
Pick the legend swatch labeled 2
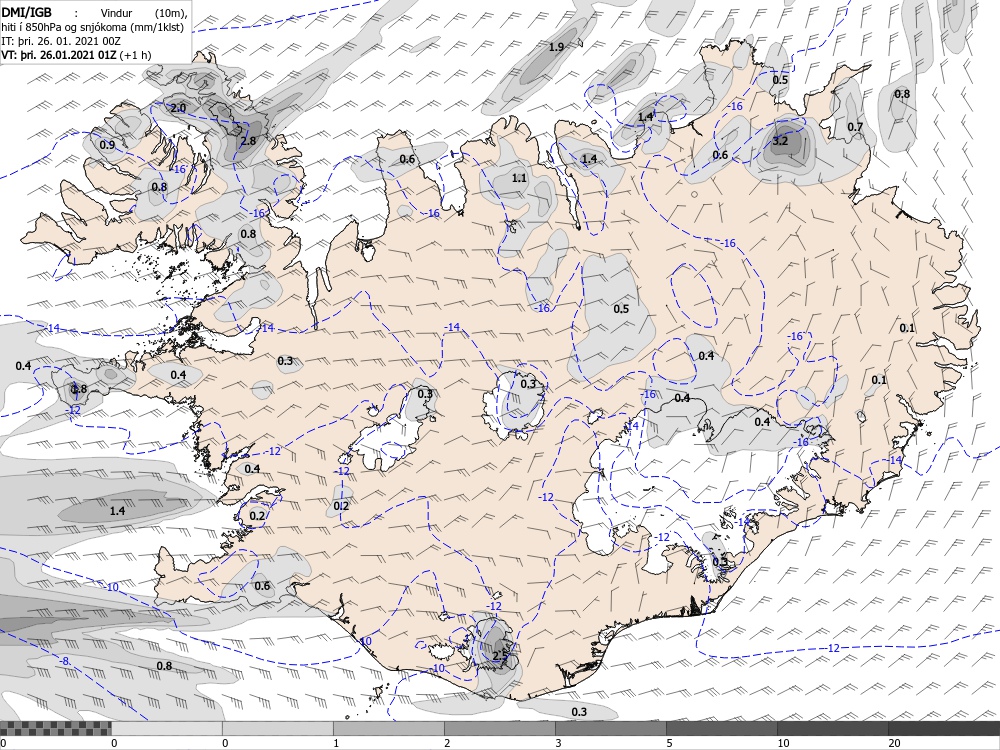tap(499, 728)
